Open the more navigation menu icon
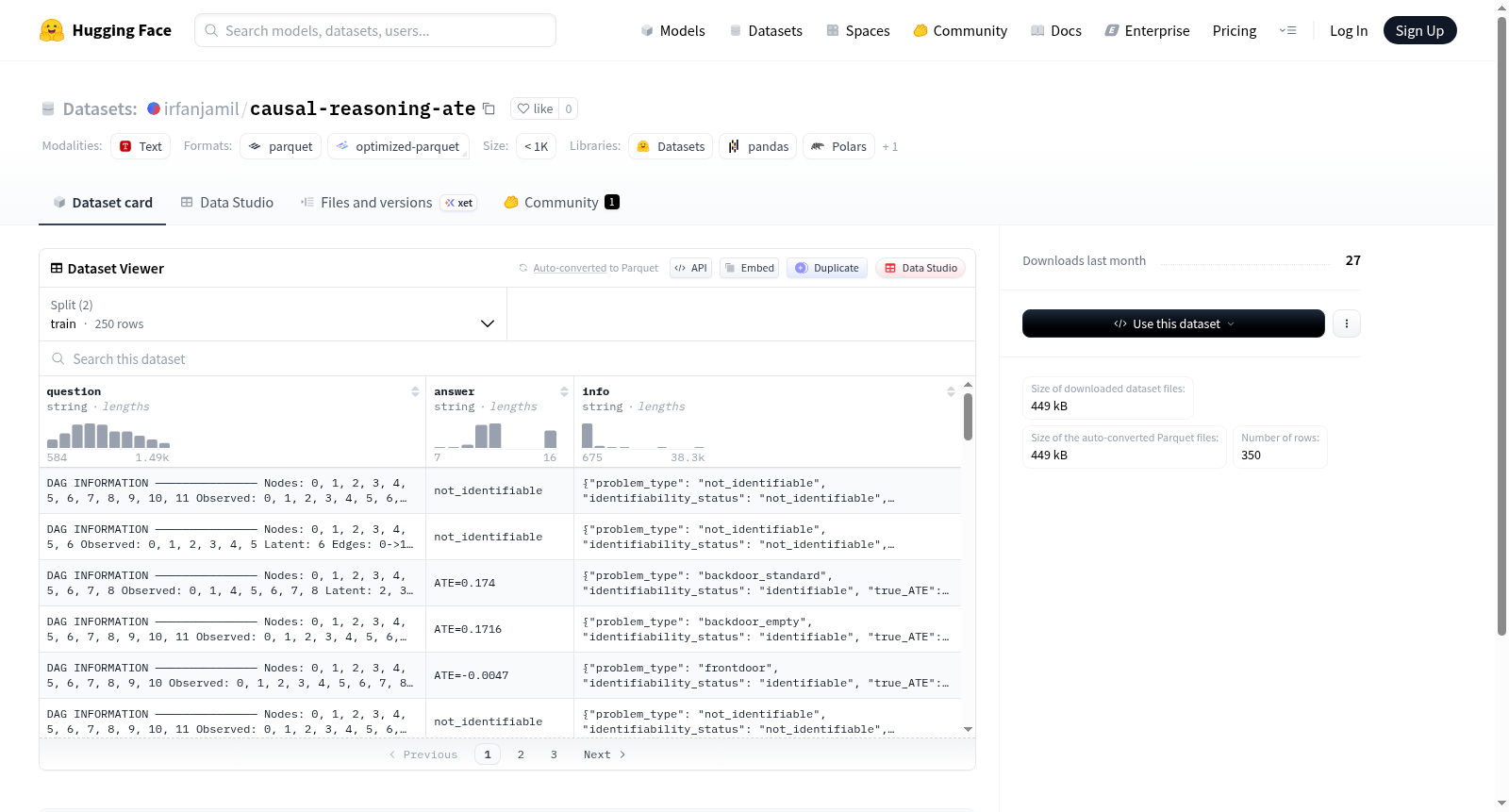The height and width of the screenshot is (812, 1509). (x=1287, y=30)
